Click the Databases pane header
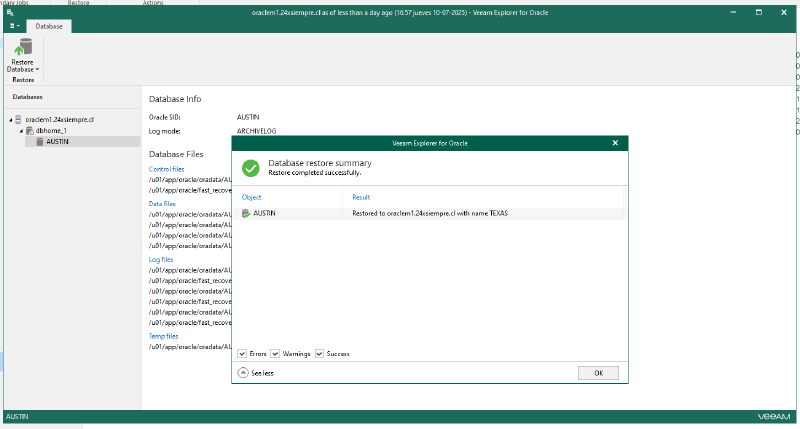 click(x=28, y=97)
